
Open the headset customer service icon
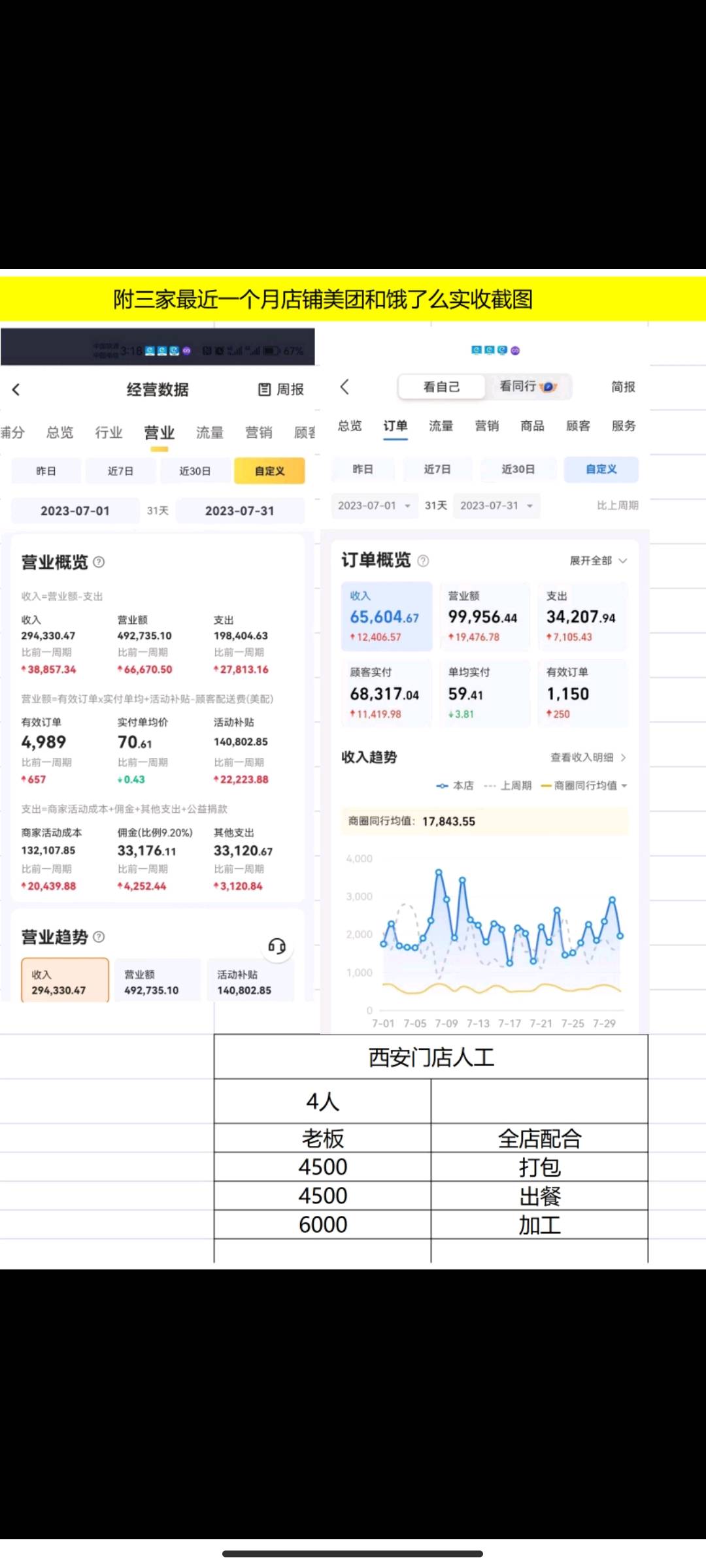point(277,946)
